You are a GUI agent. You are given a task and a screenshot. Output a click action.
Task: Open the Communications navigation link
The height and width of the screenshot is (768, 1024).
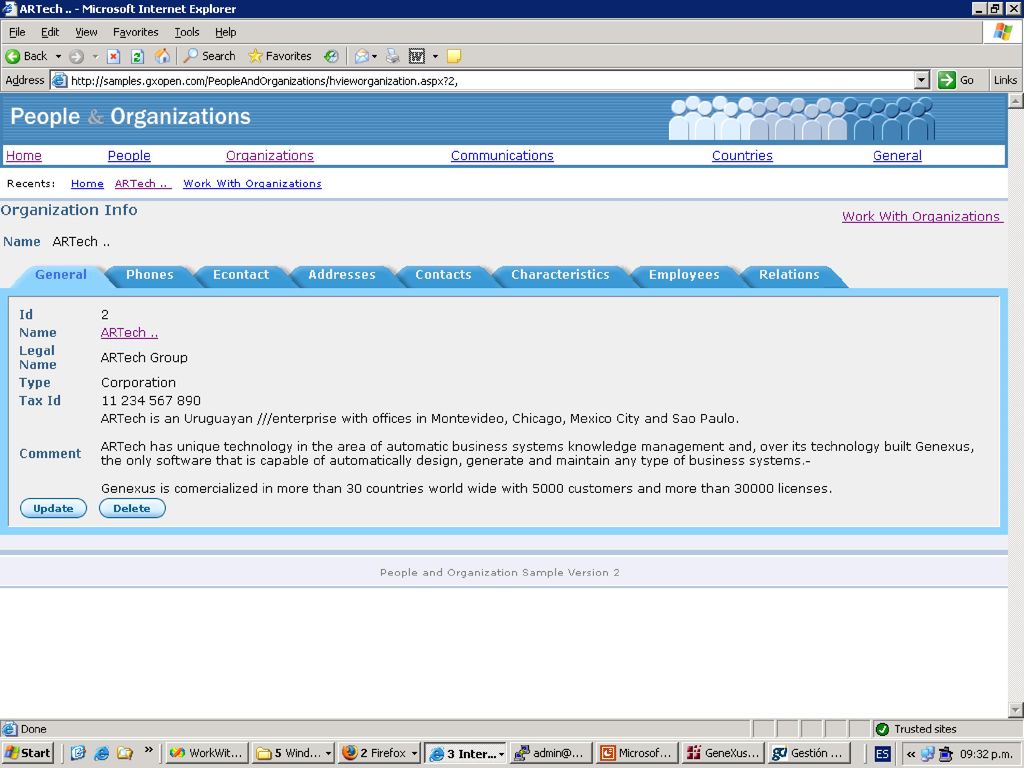[x=502, y=155]
